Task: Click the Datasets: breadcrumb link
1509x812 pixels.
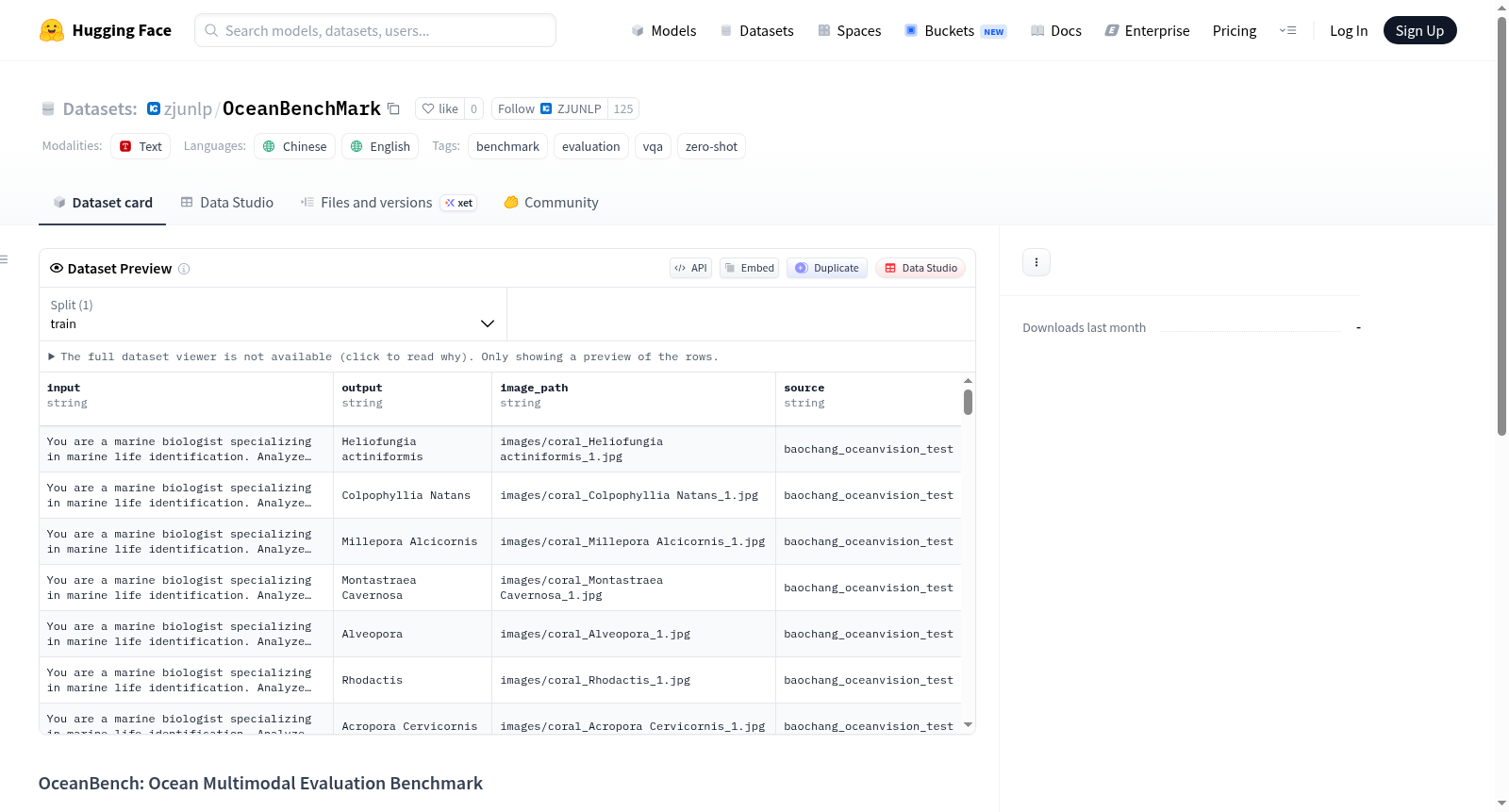Action: point(100,108)
